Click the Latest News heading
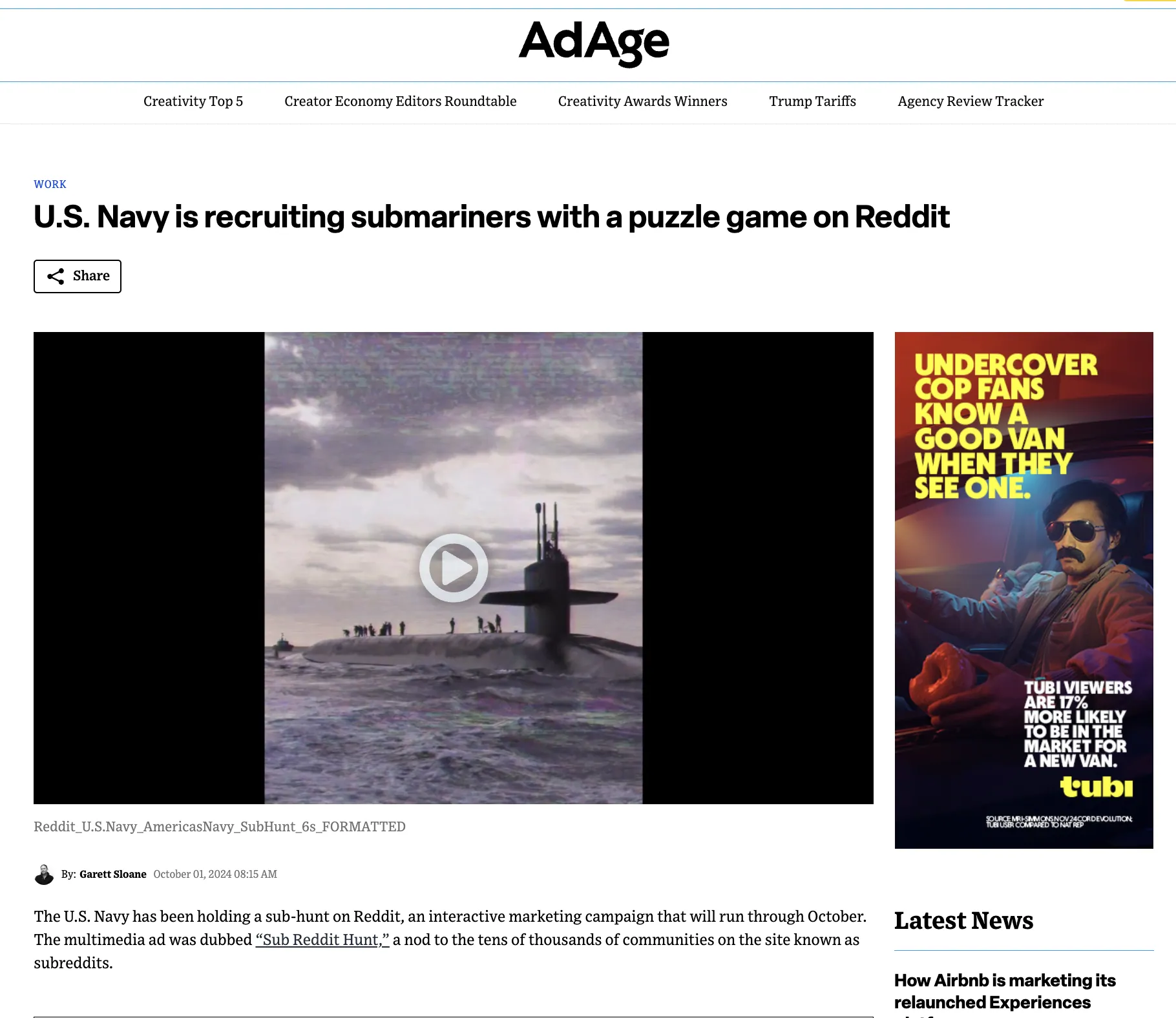The height and width of the screenshot is (1018, 1176). click(x=963, y=920)
